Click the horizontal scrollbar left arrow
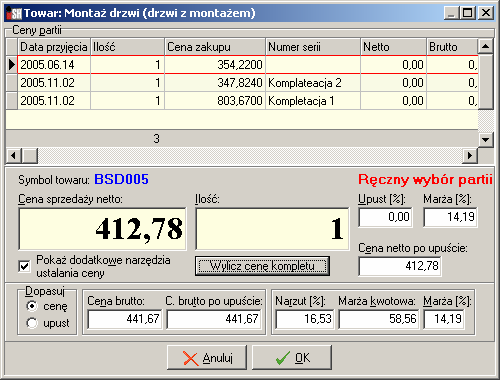 coord(14,155)
